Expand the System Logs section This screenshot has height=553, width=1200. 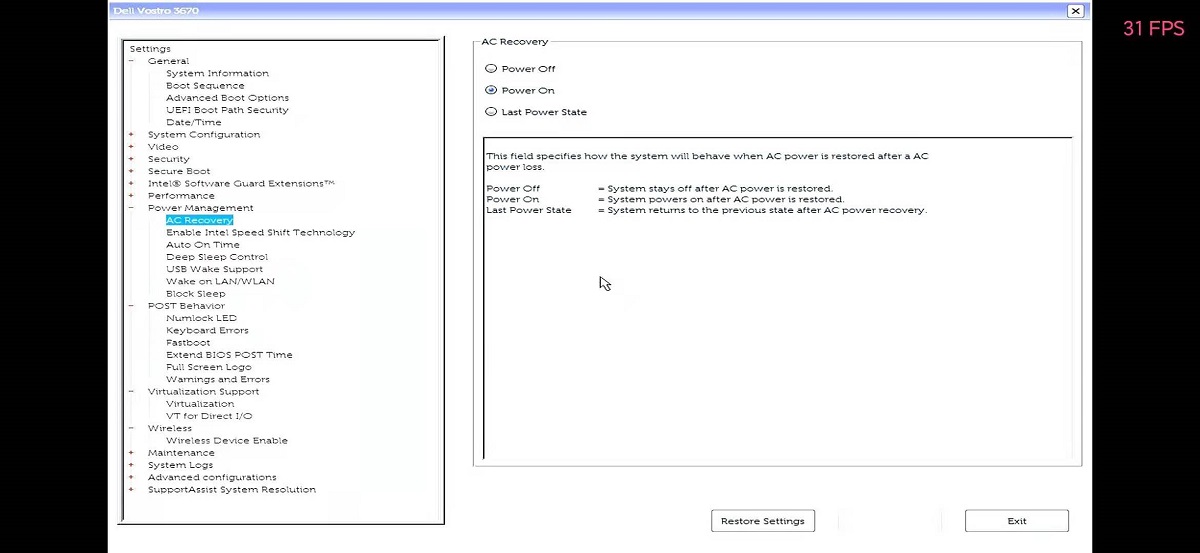(130, 465)
